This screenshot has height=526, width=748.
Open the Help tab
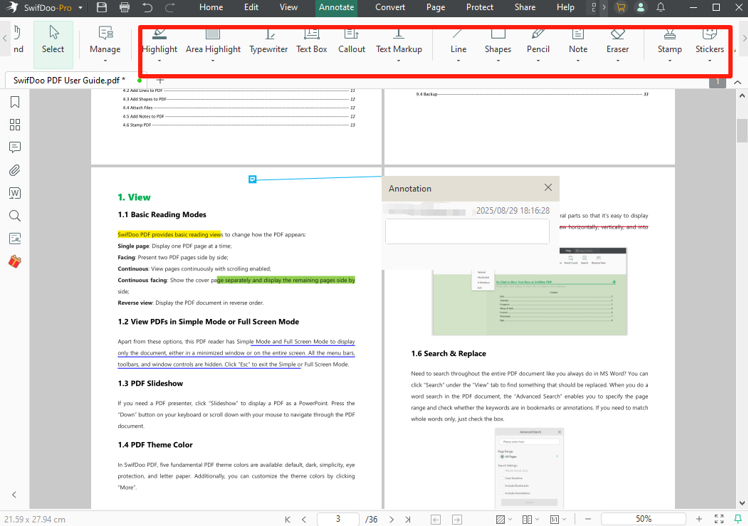[x=565, y=7]
